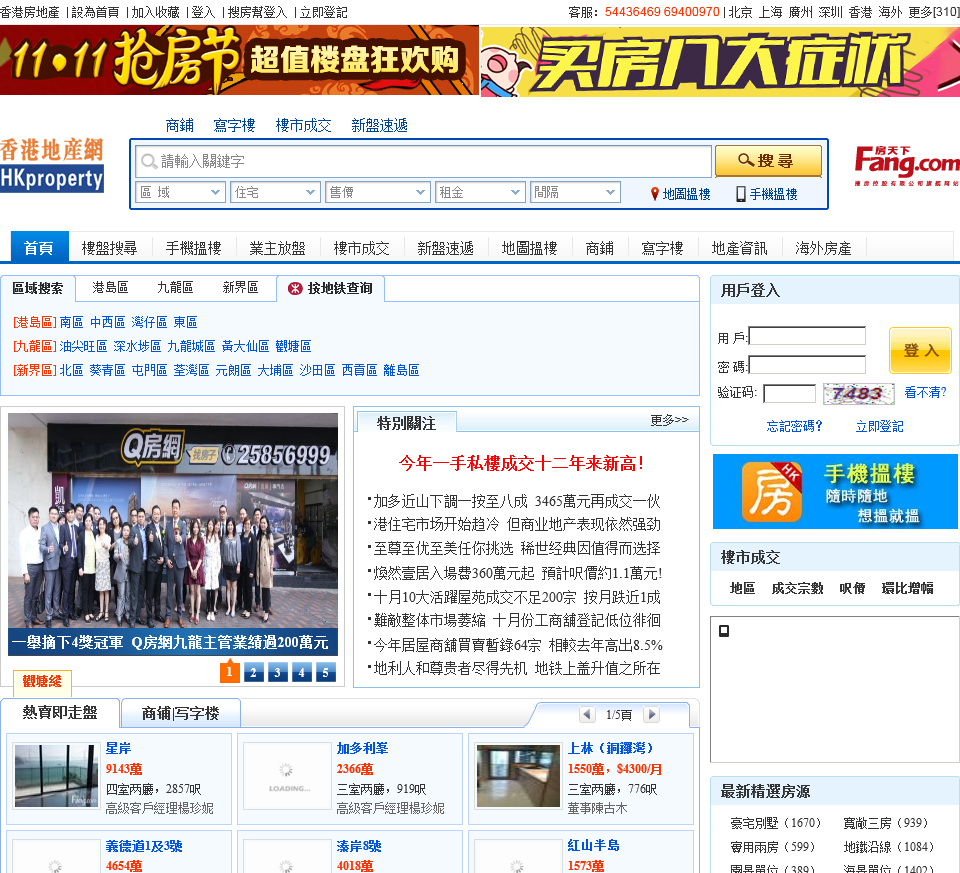
Task: Click the 星岸 listing thumbnail
Action: pos(56,776)
